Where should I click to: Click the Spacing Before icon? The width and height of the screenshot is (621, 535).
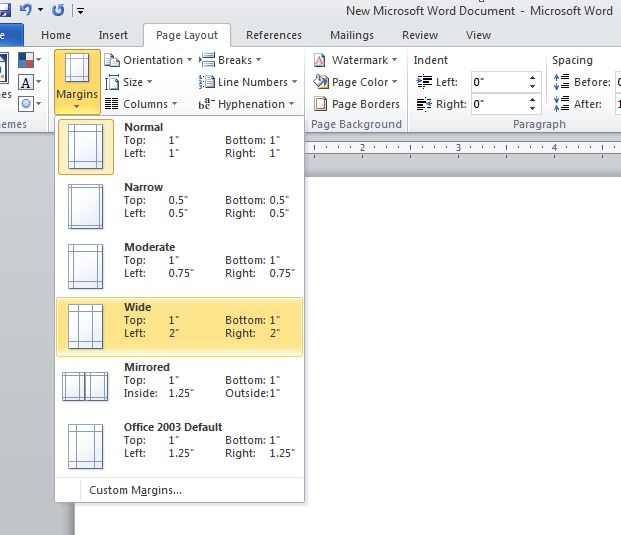tap(562, 82)
